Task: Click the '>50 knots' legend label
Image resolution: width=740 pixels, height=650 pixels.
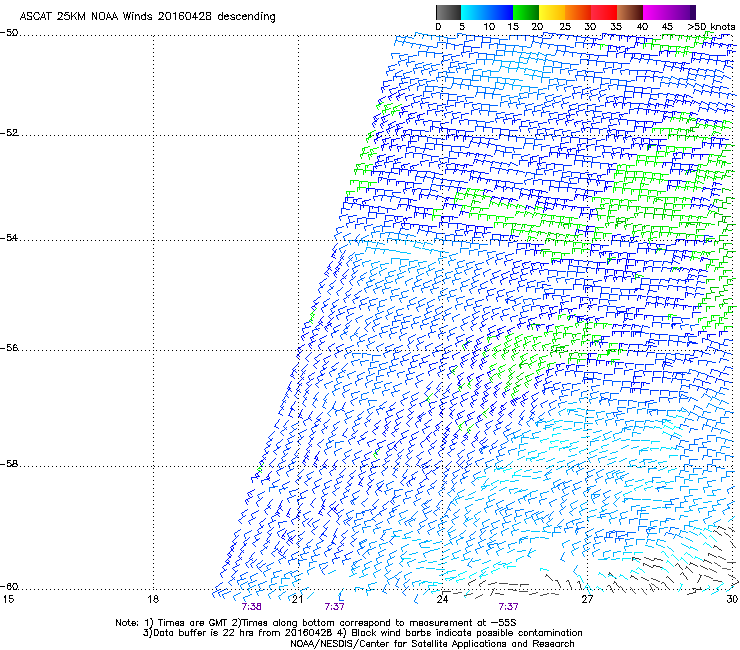Action: pos(711,27)
